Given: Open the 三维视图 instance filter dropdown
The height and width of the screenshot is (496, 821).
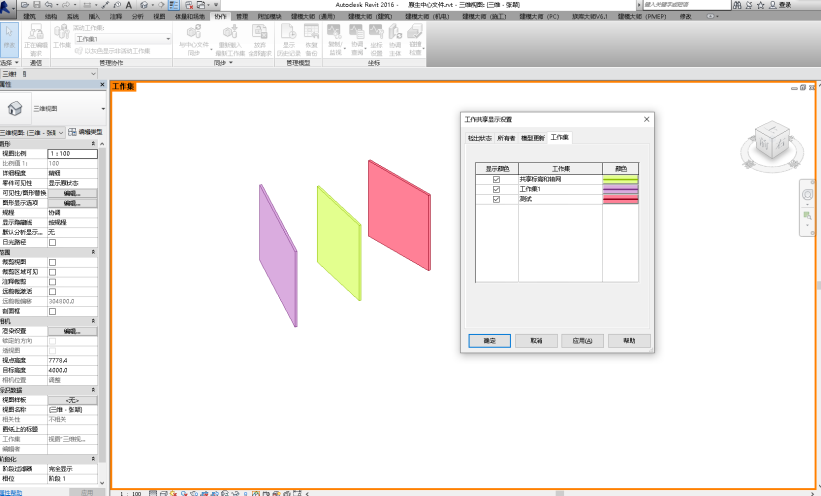Looking at the screenshot, I should (x=32, y=133).
